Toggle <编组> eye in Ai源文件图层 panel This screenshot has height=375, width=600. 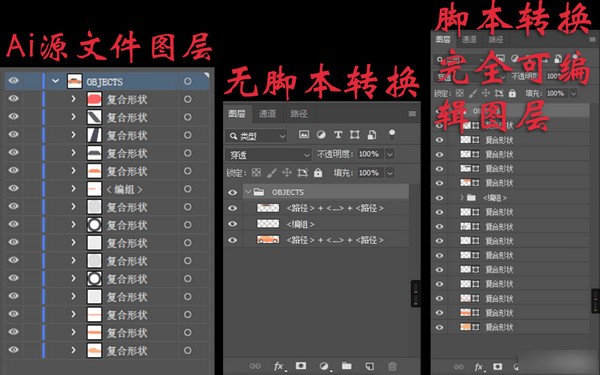(x=14, y=188)
